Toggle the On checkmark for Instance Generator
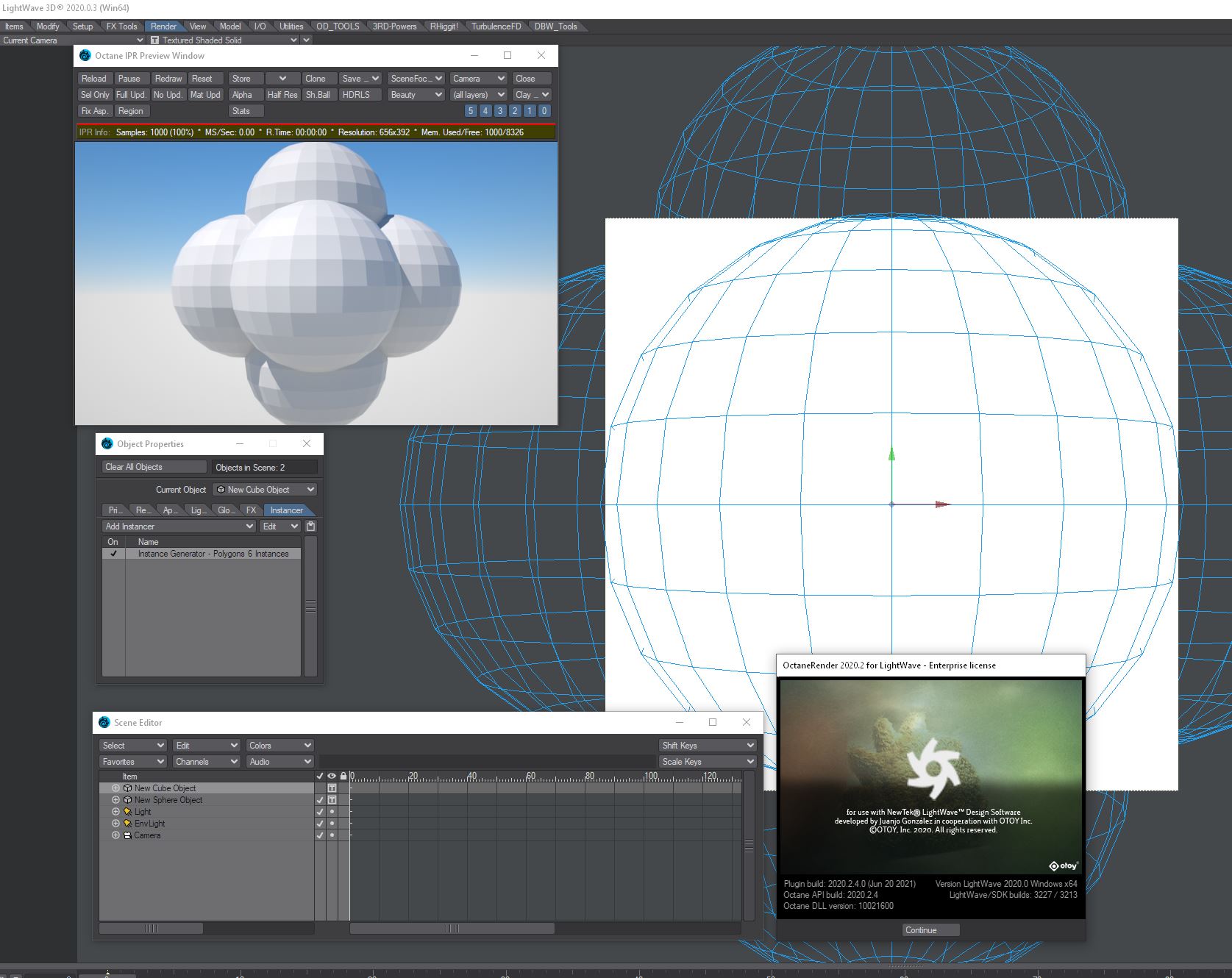1232x978 pixels. [x=113, y=554]
